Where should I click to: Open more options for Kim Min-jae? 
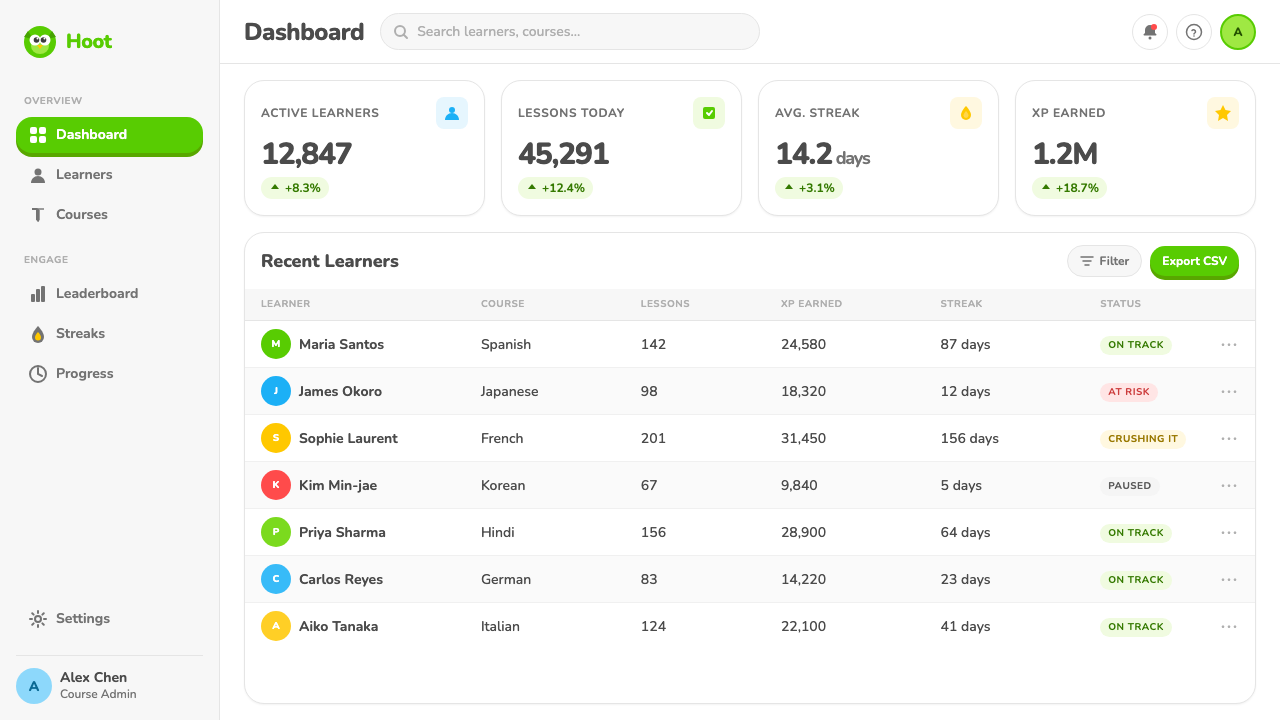(x=1229, y=485)
